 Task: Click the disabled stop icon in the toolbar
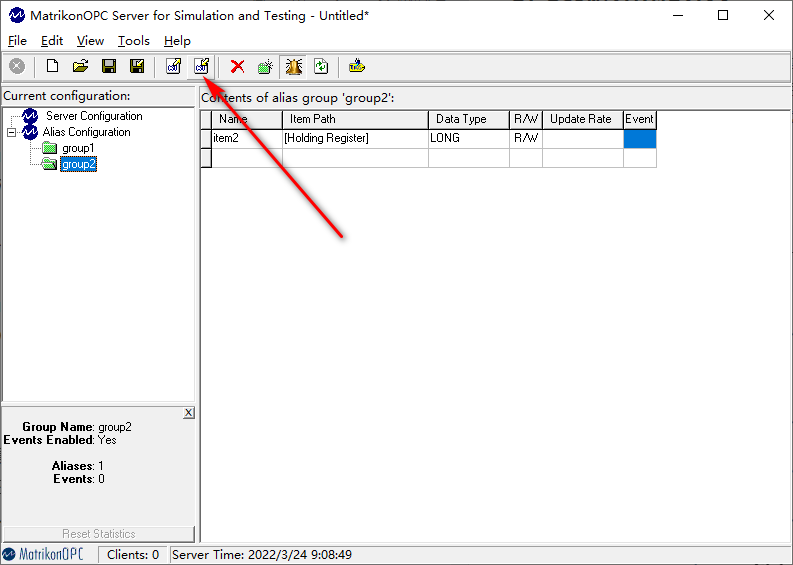(17, 66)
